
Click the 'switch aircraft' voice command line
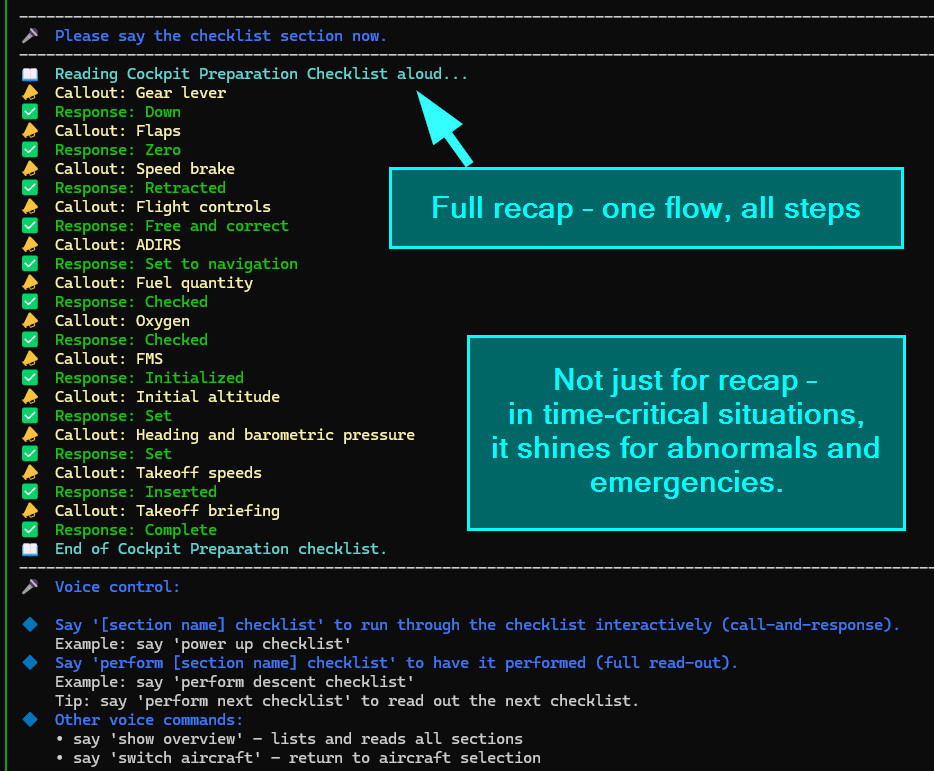(x=298, y=758)
